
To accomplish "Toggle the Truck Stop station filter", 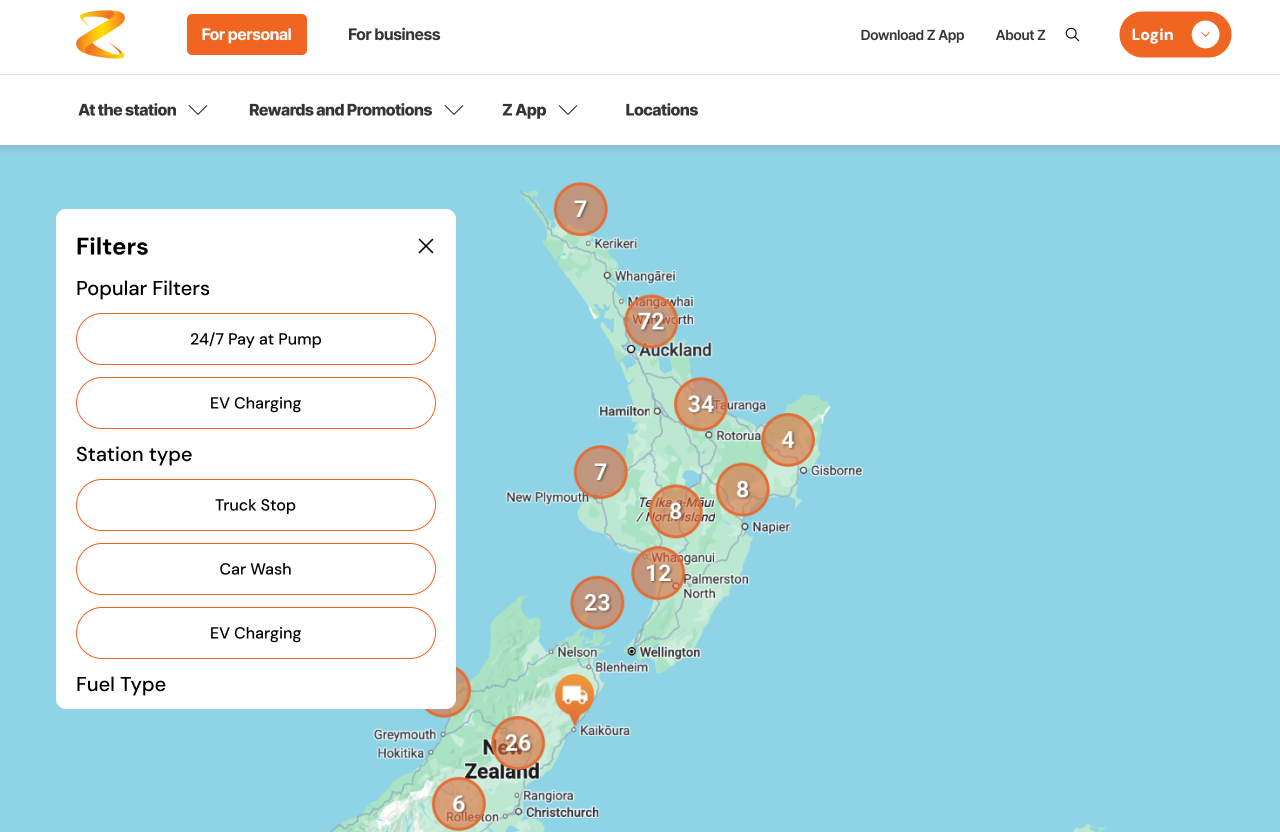I will 256,505.
